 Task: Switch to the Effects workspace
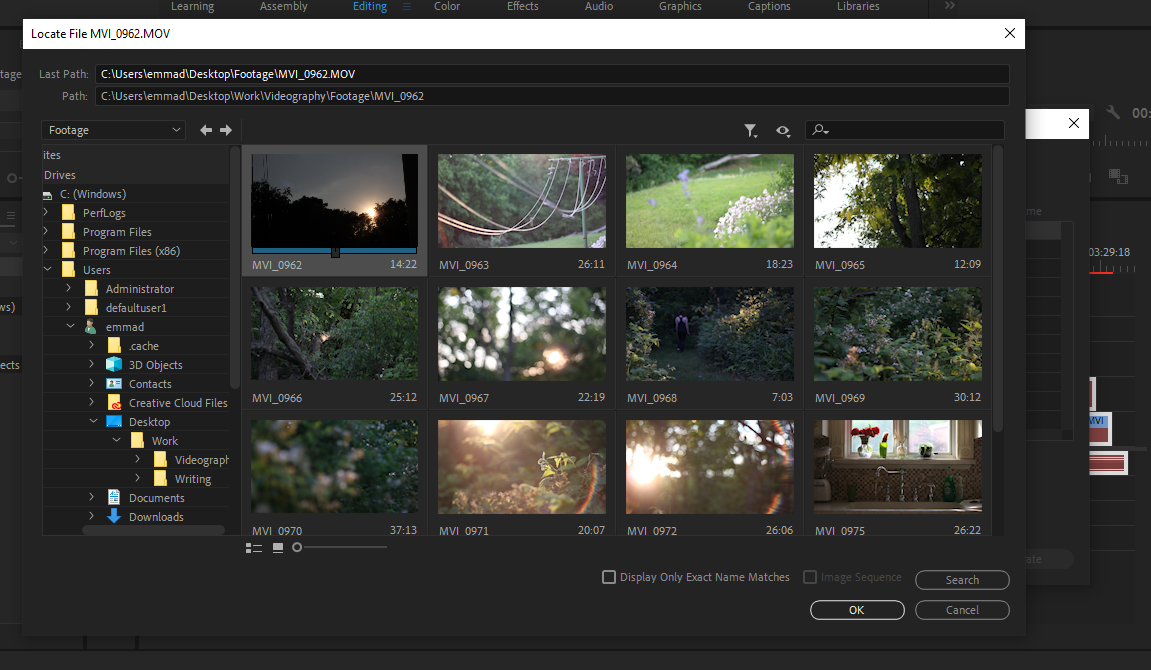point(523,7)
